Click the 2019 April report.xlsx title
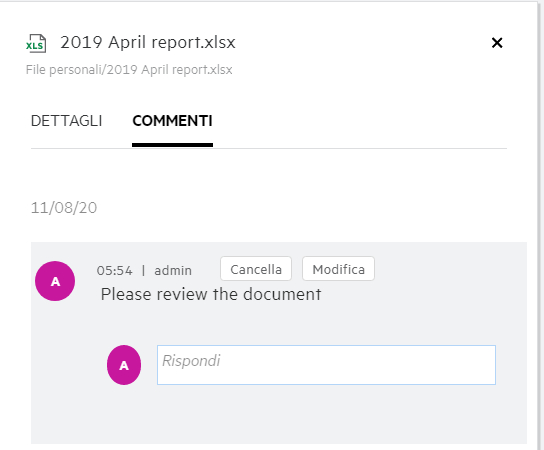 pyautogui.click(x=148, y=42)
